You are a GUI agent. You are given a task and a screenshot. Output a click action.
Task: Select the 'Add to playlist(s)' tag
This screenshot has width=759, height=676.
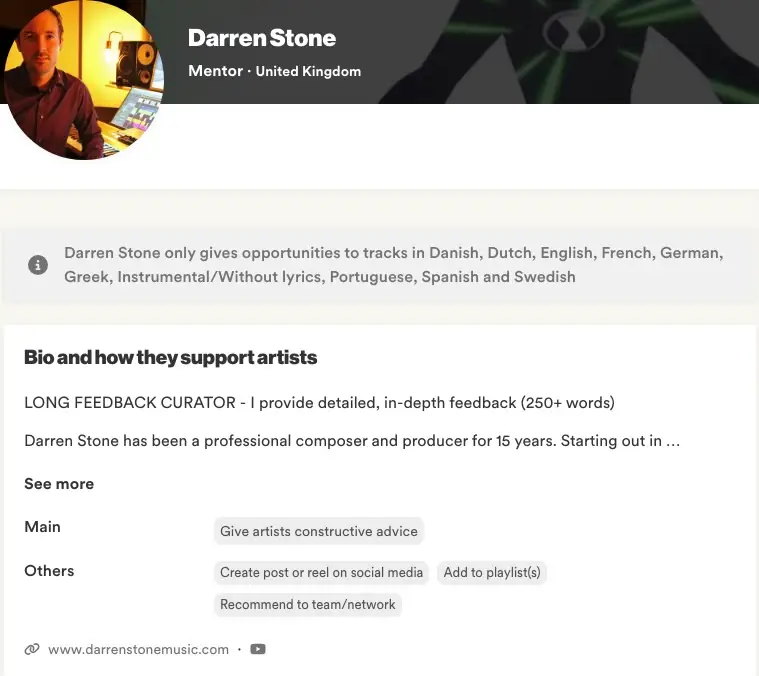coord(492,573)
